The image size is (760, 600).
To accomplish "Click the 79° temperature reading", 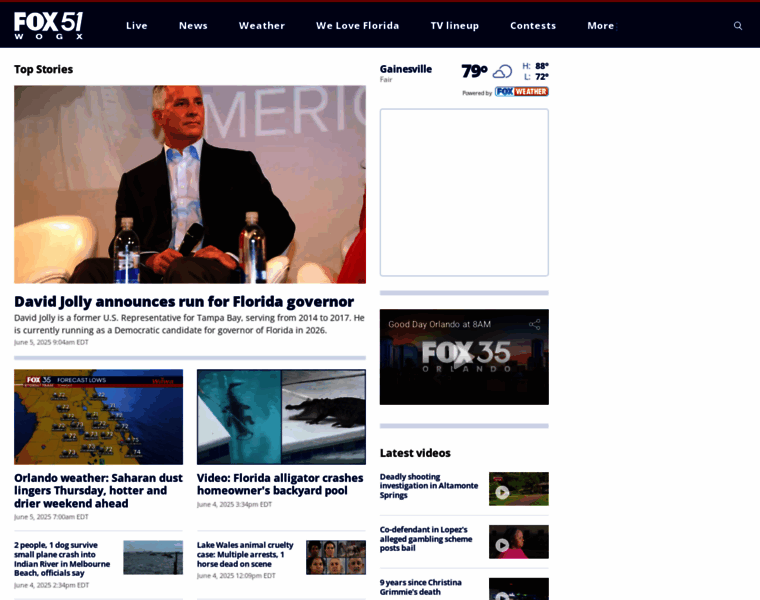I will point(474,71).
